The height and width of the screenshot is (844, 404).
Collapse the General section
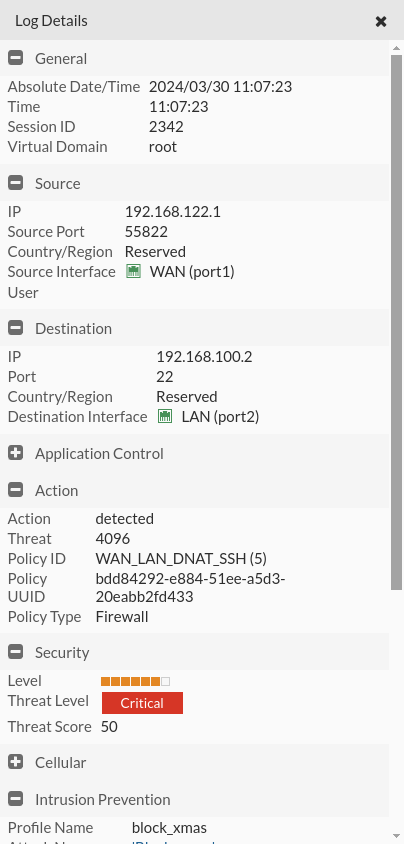(x=16, y=58)
